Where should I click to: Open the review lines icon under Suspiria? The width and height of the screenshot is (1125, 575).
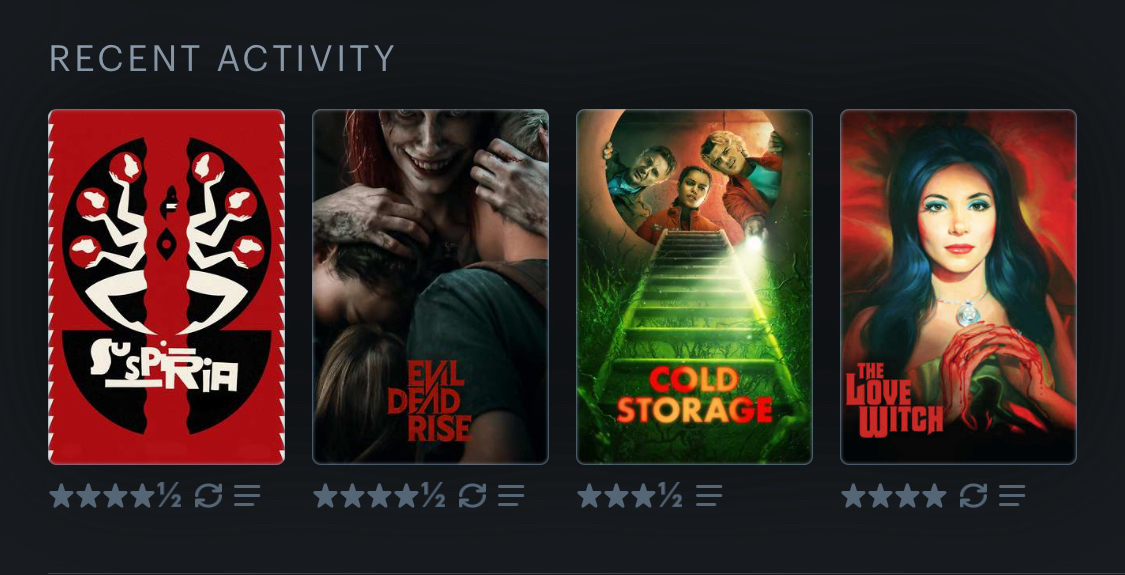pyautogui.click(x=247, y=495)
